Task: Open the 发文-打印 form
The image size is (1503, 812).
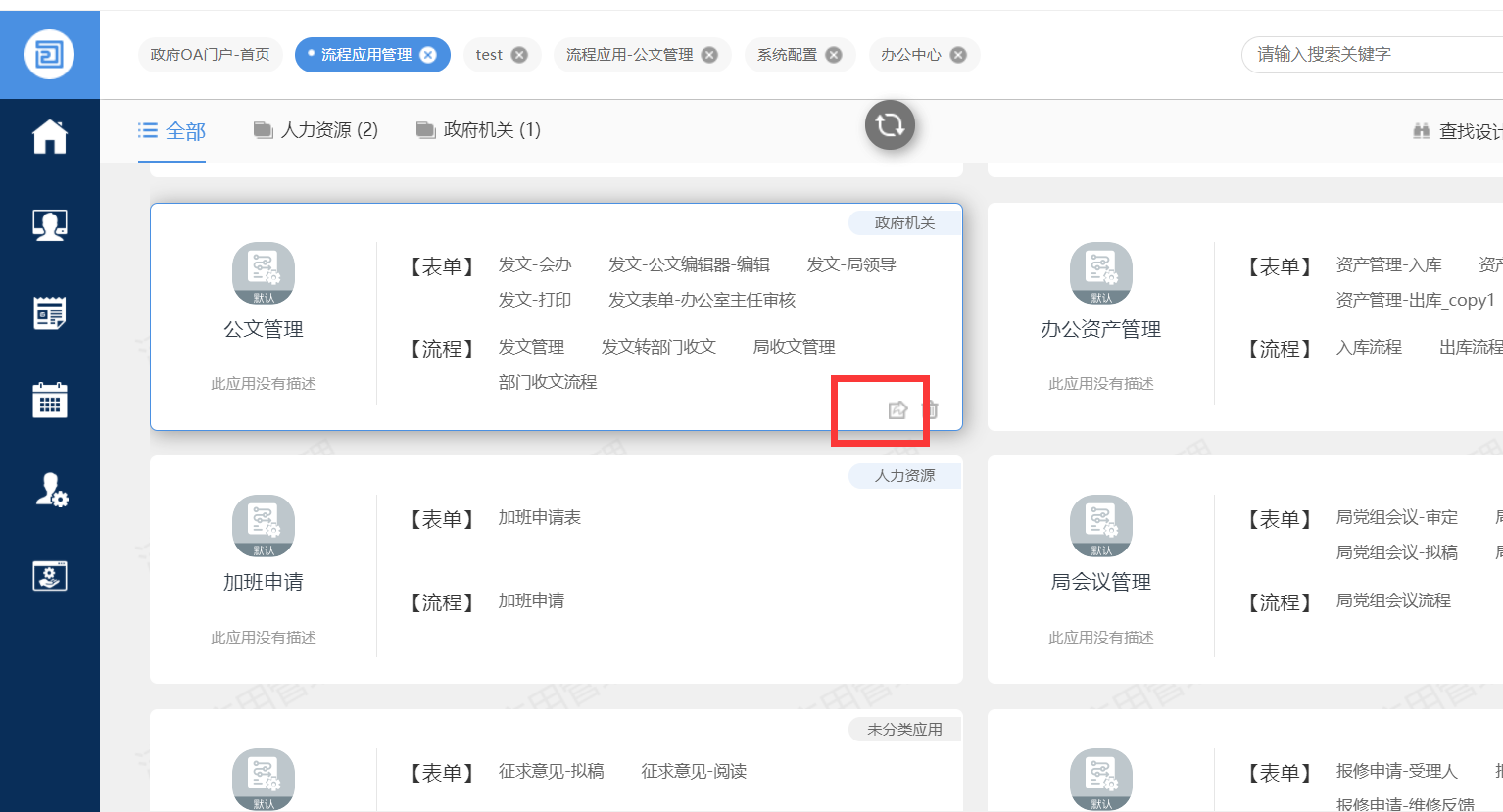Action: click(x=535, y=300)
